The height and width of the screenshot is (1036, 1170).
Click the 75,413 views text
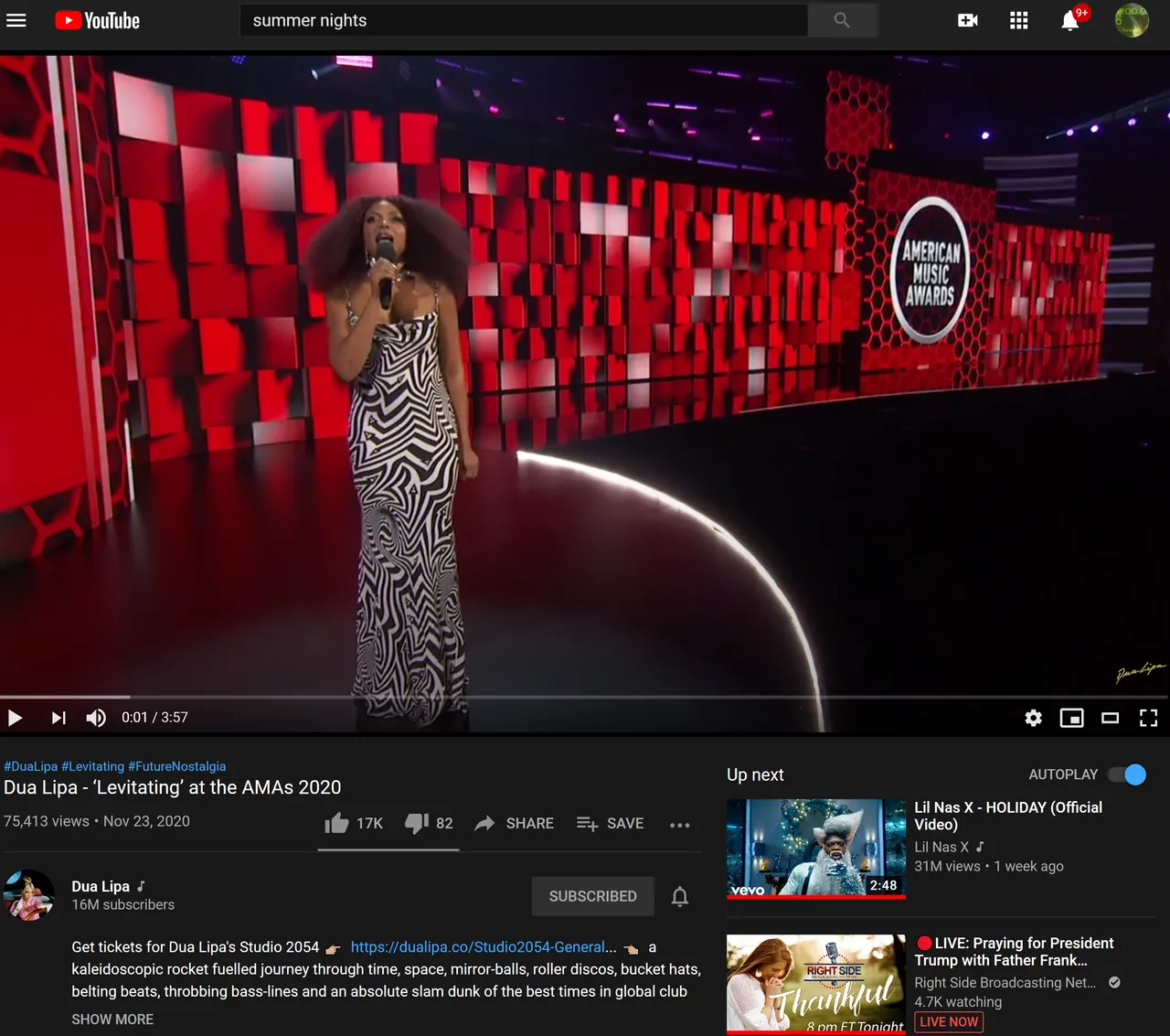[x=47, y=821]
